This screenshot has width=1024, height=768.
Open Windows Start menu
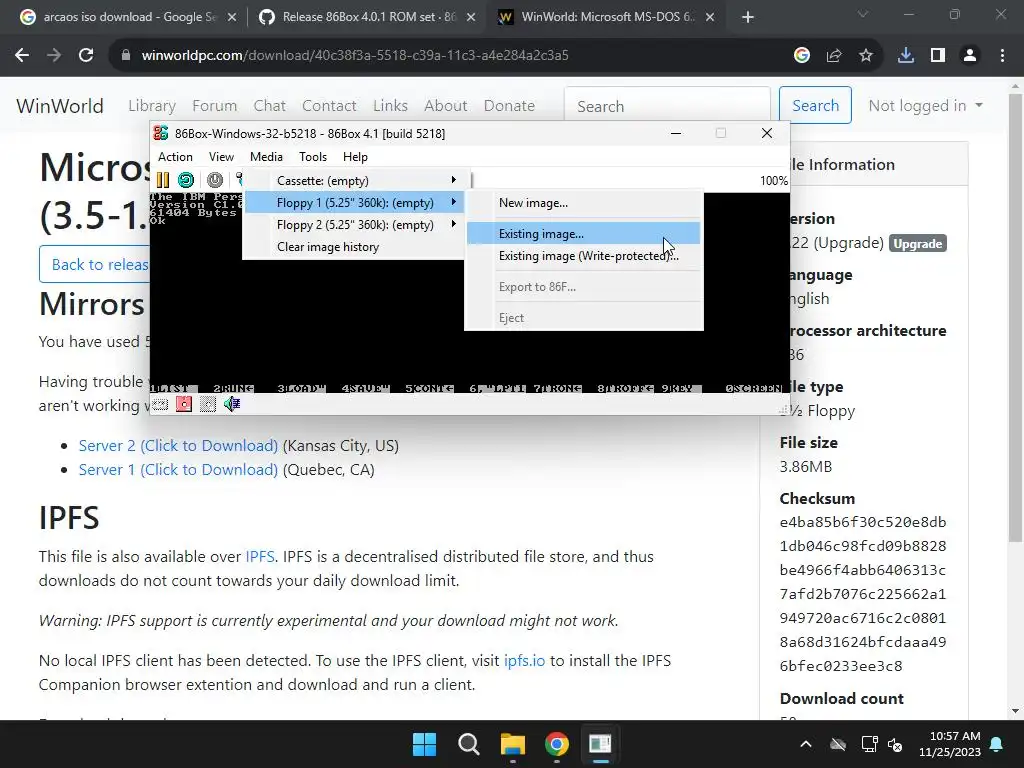tap(424, 744)
